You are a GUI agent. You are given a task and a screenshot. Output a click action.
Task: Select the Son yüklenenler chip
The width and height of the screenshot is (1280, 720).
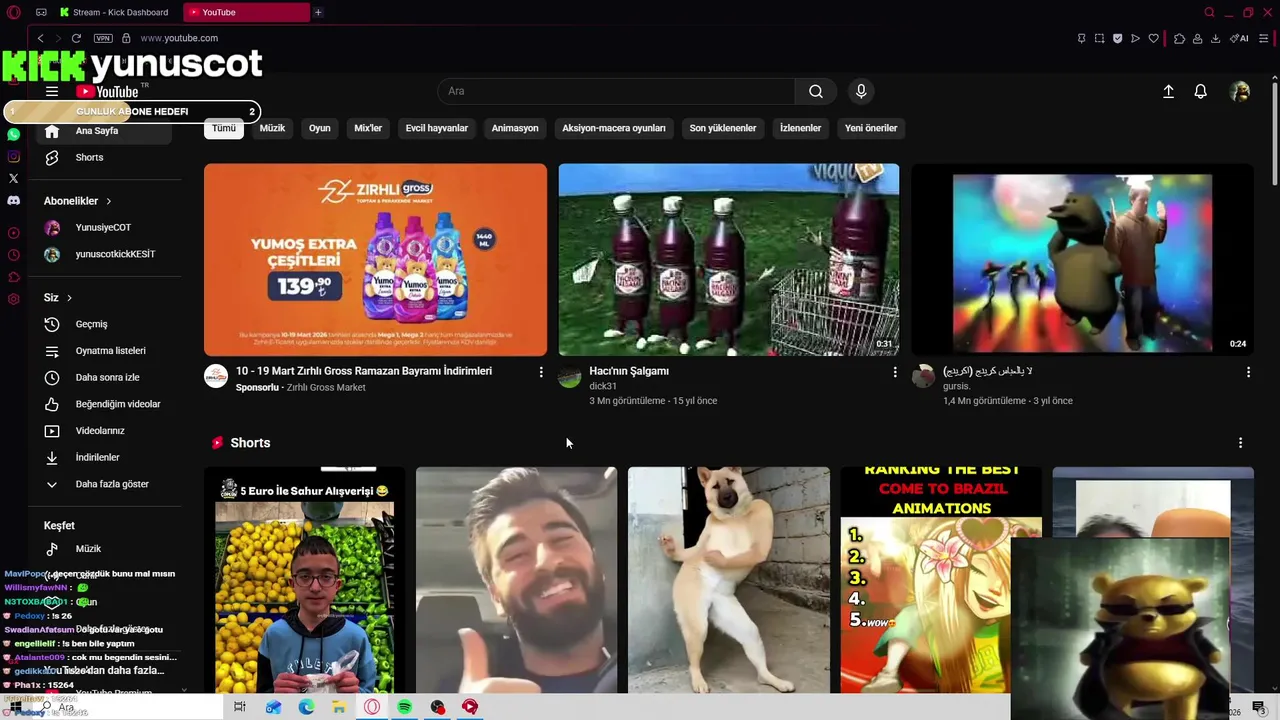(x=723, y=128)
